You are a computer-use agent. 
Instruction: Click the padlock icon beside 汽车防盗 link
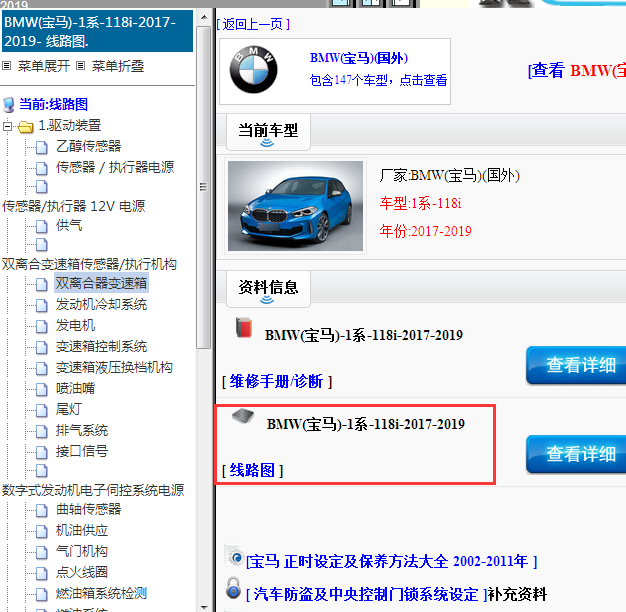pyautogui.click(x=234, y=588)
